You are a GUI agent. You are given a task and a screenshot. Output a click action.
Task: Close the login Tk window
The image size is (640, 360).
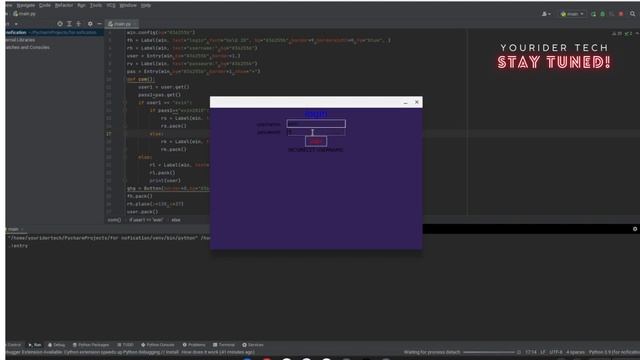(x=417, y=102)
